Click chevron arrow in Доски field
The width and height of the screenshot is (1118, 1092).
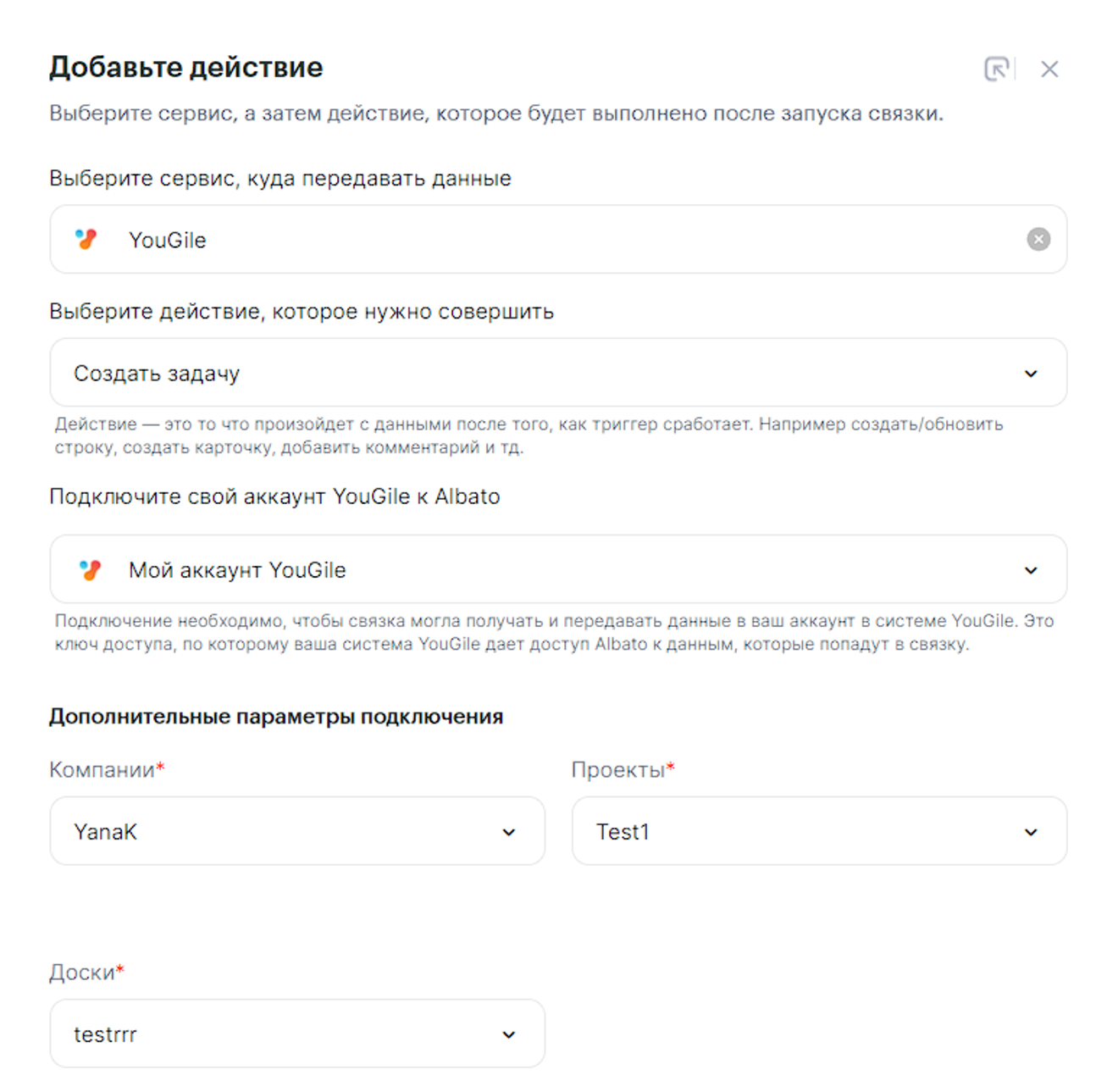click(508, 1034)
